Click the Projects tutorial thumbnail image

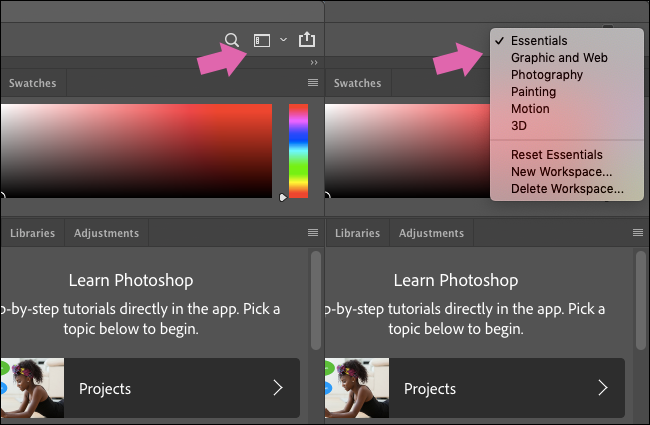click(x=32, y=388)
